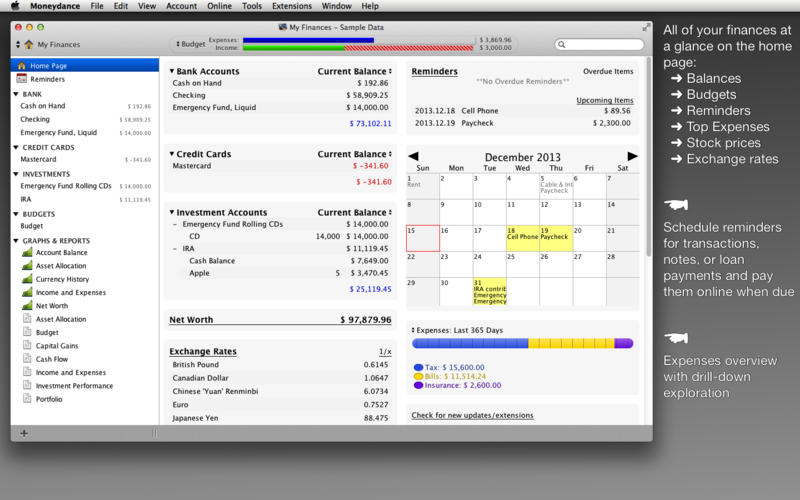This screenshot has height=500, width=800.
Task: Click the search magnifier icon
Action: coord(562,44)
